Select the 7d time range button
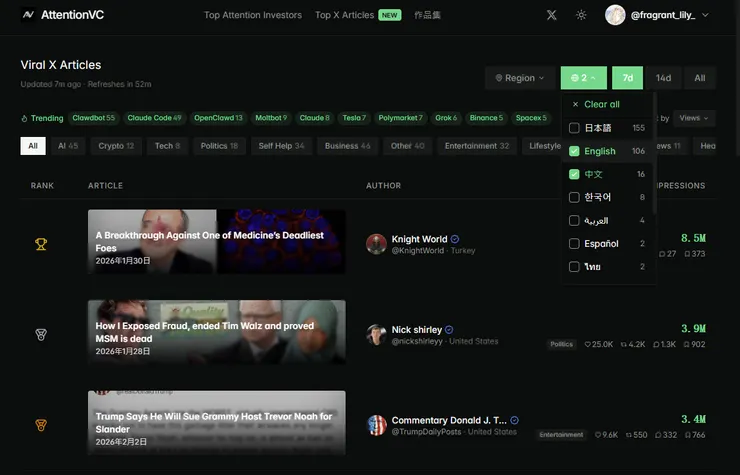Viewport: 740px width, 475px height. point(627,78)
